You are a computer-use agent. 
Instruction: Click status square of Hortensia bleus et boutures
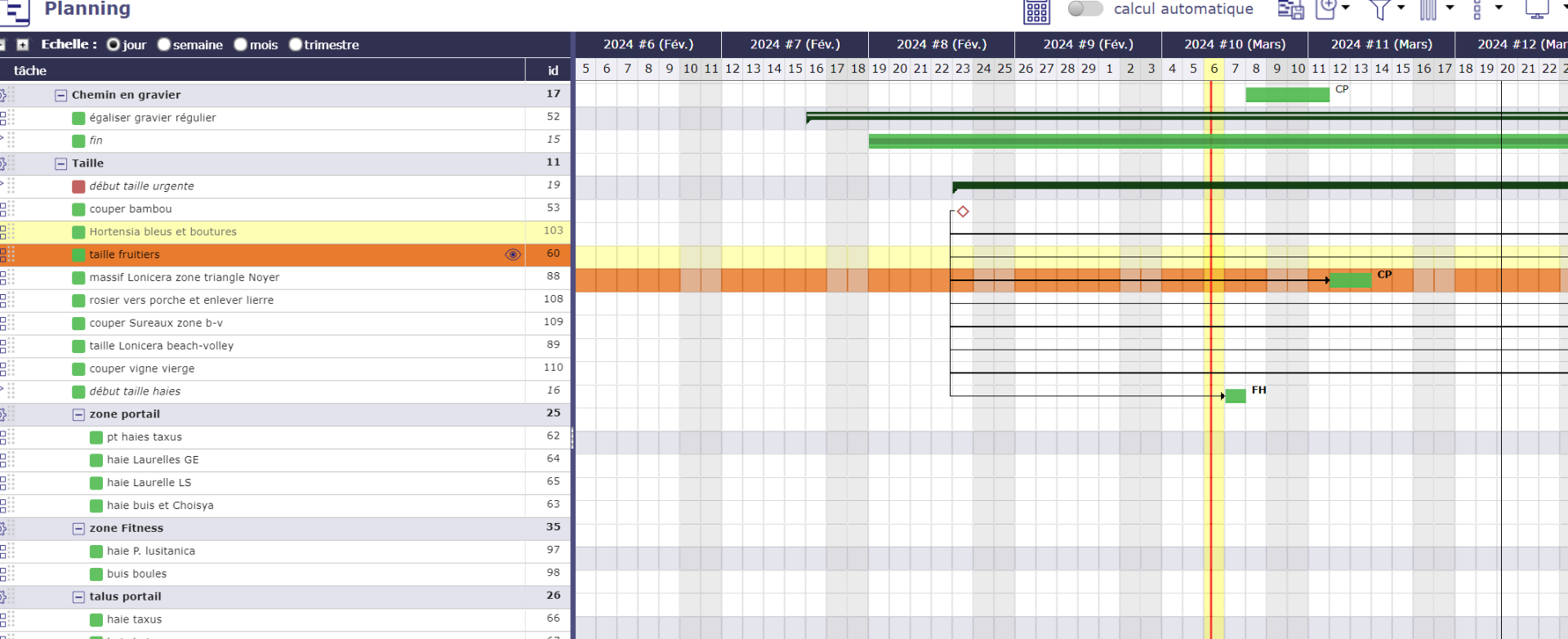pyautogui.click(x=78, y=233)
